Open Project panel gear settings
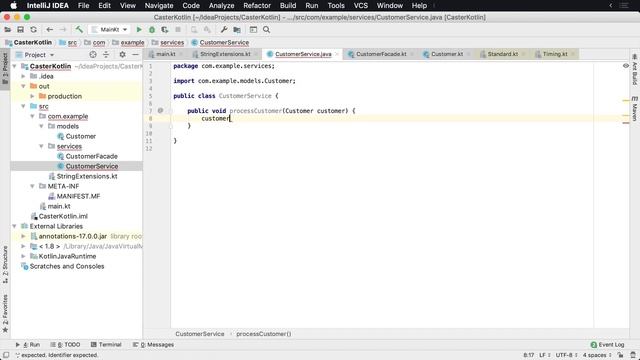This screenshot has height=360, width=640. coord(122,54)
